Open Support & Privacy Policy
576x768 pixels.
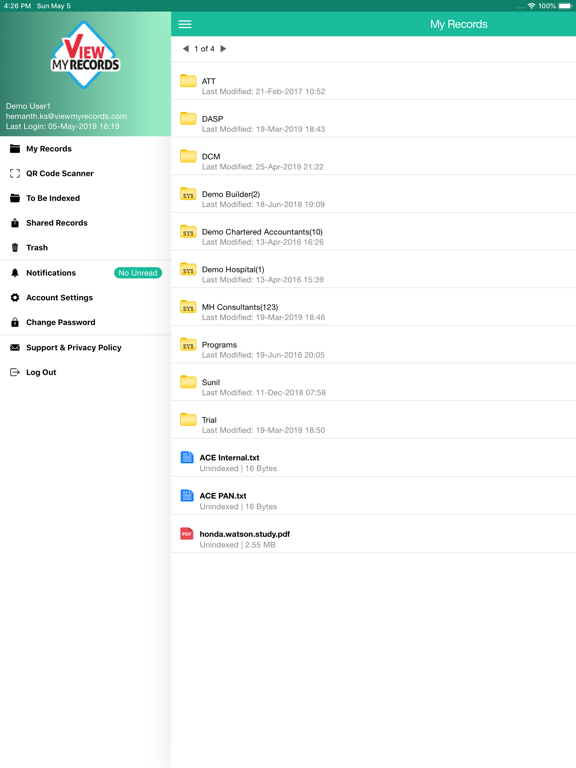pyautogui.click(x=73, y=347)
